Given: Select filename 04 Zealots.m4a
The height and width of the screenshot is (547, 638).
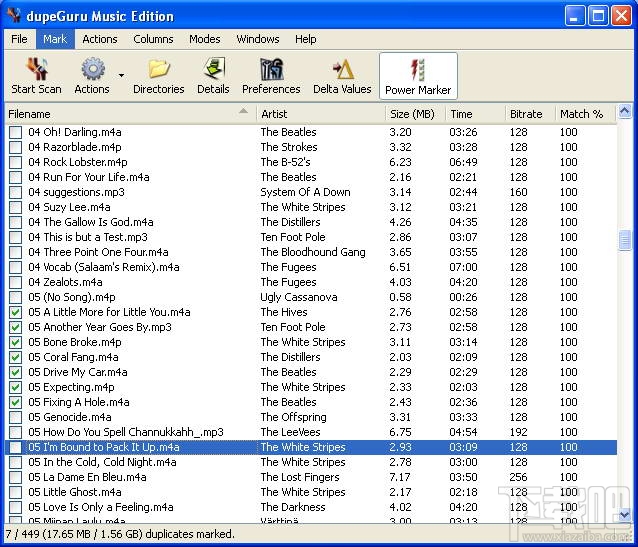Looking at the screenshot, I should pos(65,282).
